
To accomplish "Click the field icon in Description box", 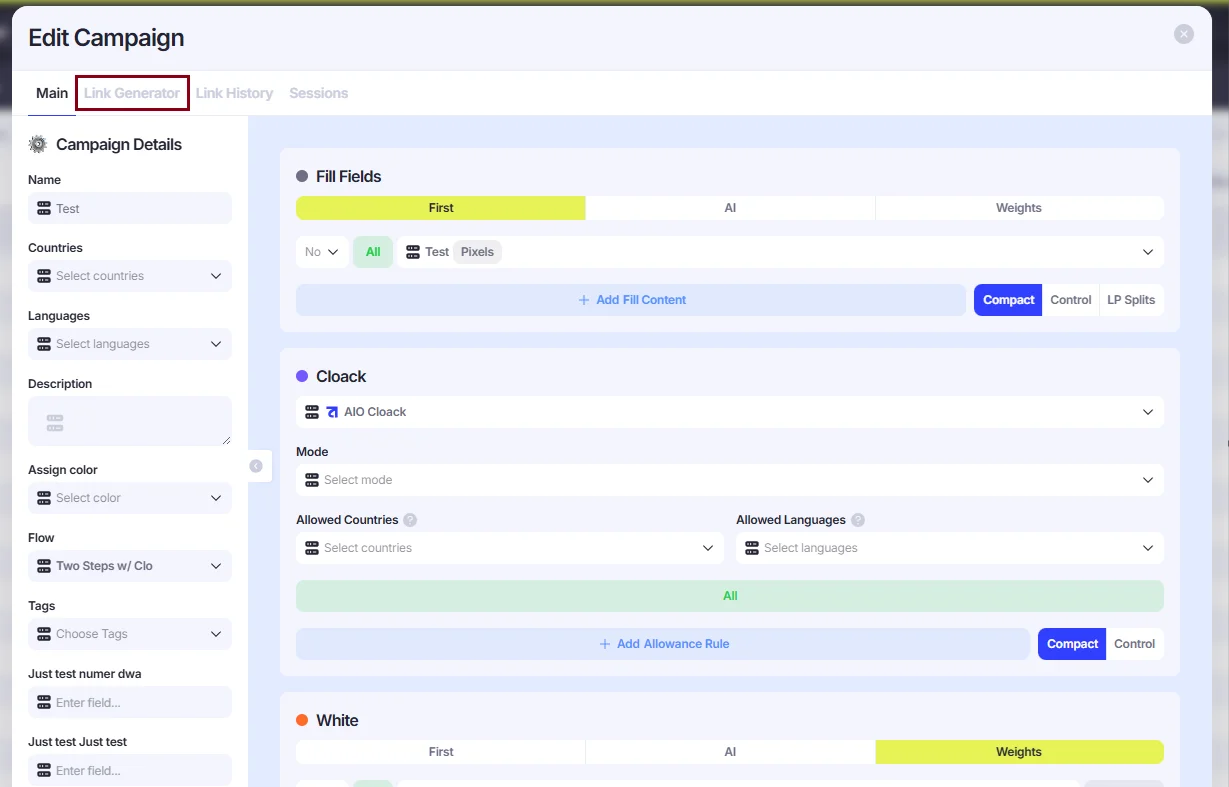I will tap(55, 423).
